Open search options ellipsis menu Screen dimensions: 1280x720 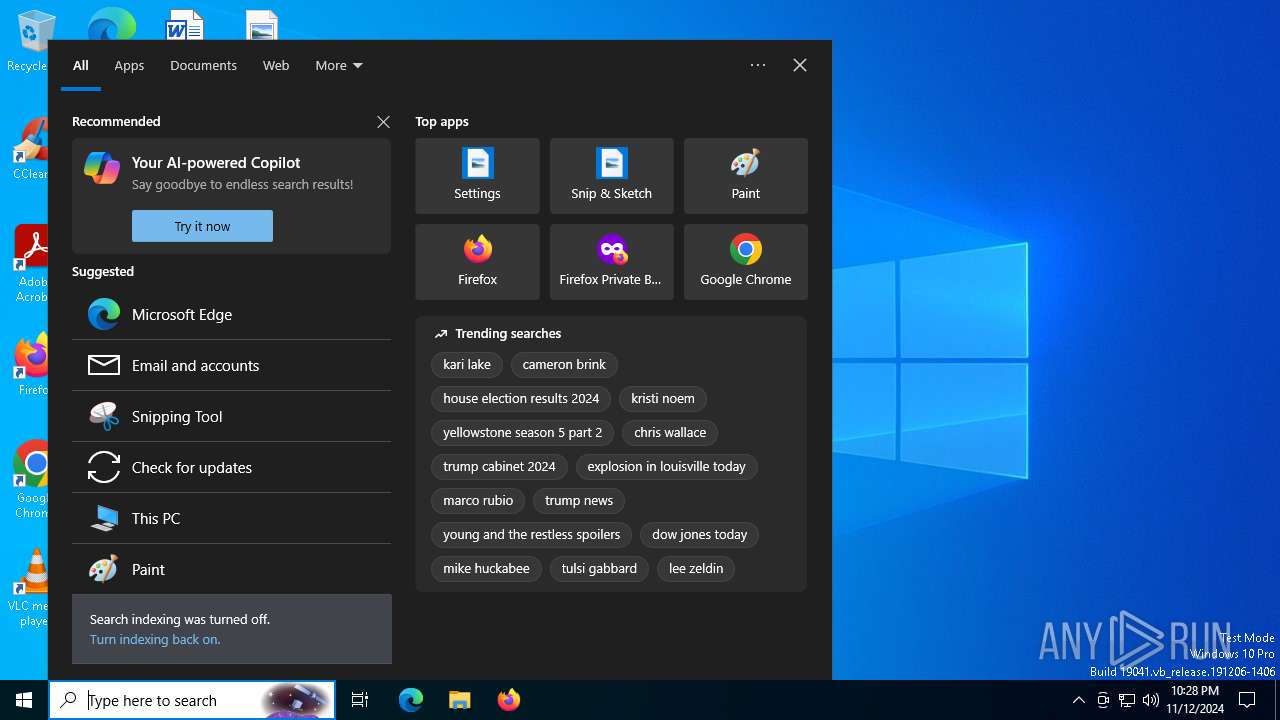[x=758, y=65]
